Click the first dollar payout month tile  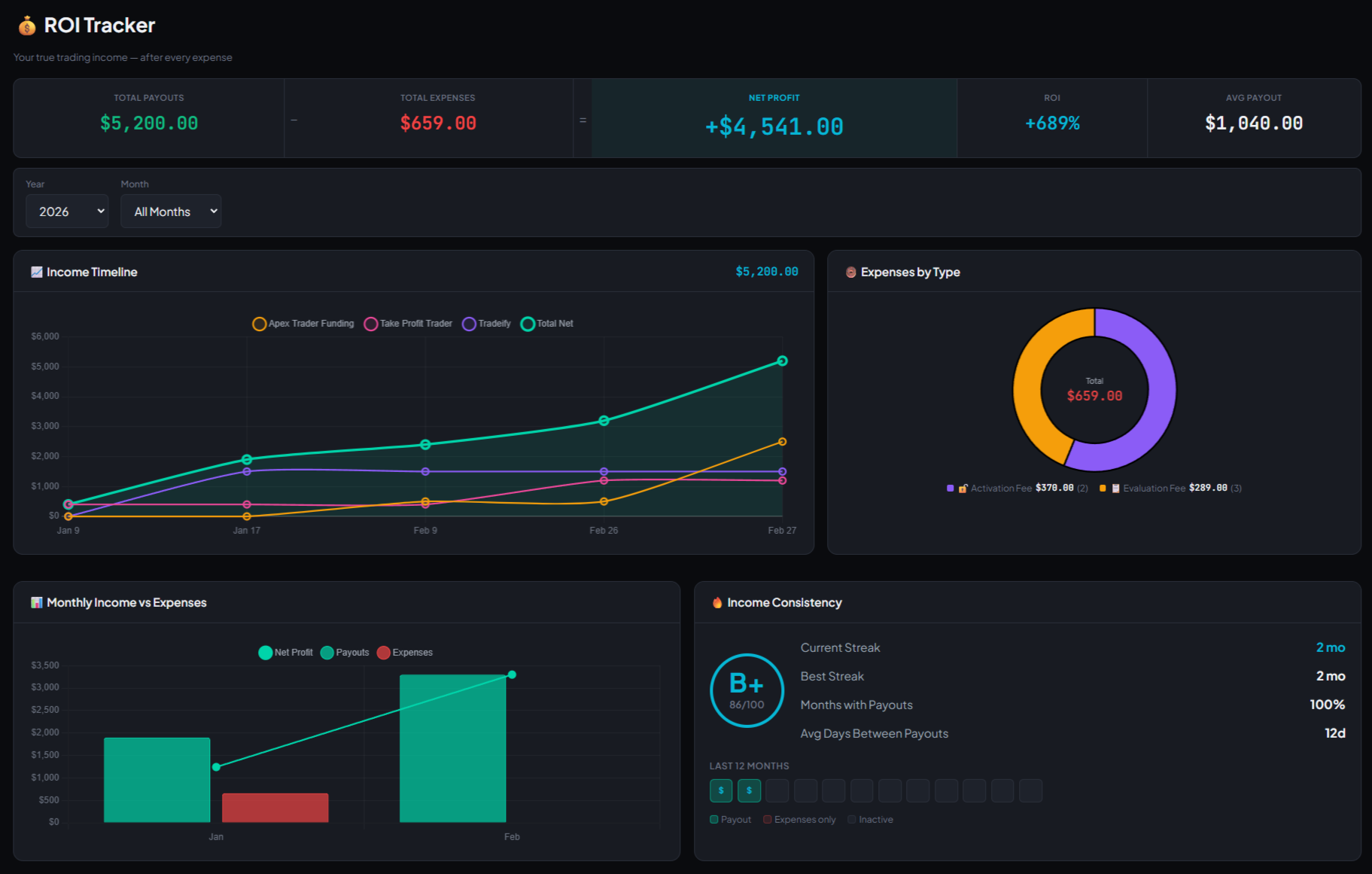point(720,790)
